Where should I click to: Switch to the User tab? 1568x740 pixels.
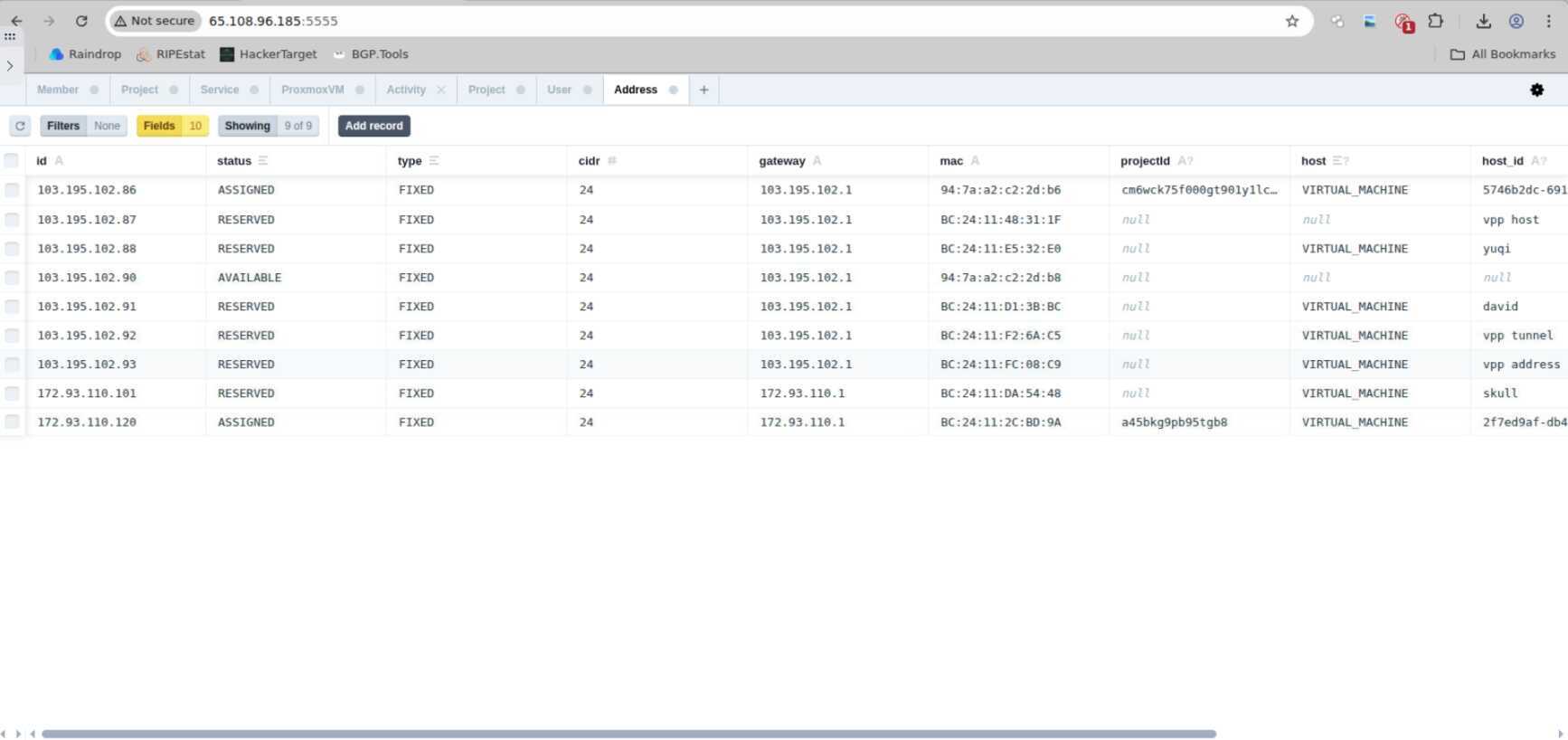pyautogui.click(x=560, y=90)
